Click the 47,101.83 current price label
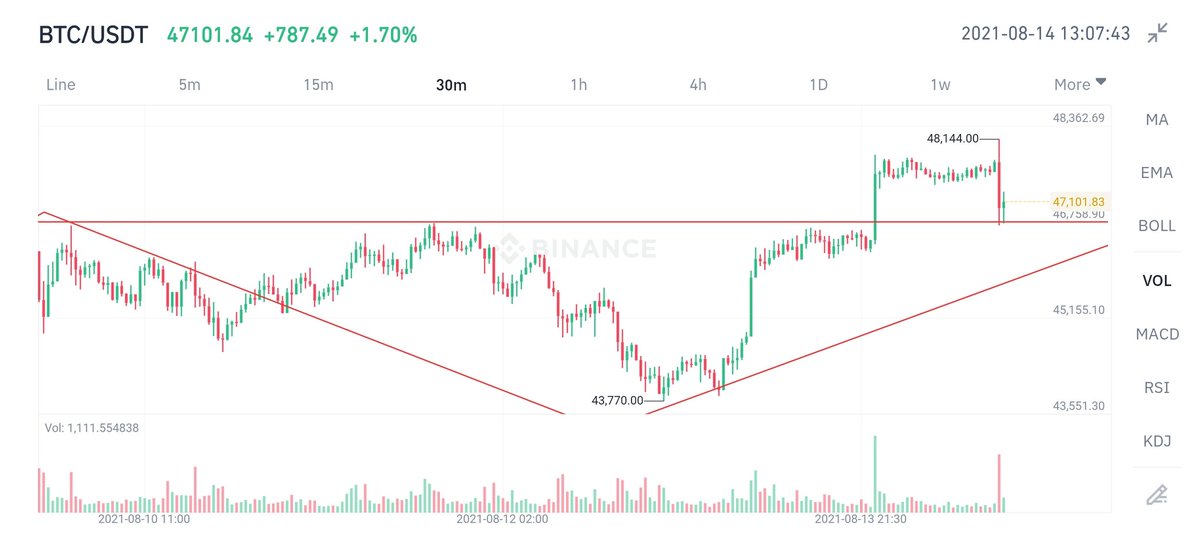 pyautogui.click(x=1078, y=201)
